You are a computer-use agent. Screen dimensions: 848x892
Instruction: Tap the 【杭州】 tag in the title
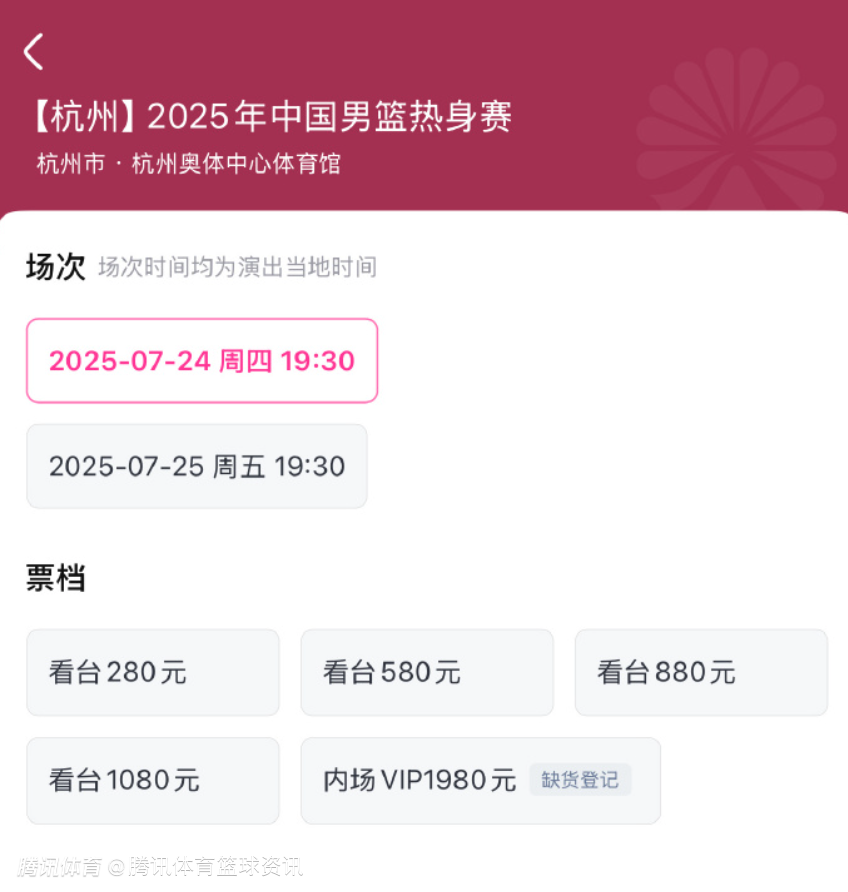point(84,117)
